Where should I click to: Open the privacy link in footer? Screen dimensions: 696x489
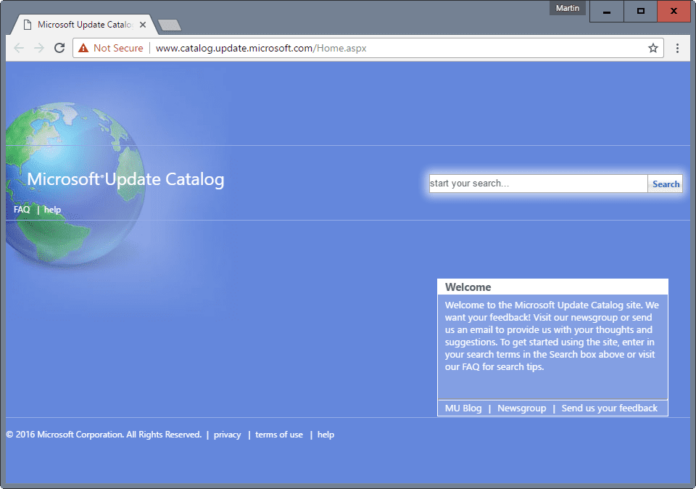coord(227,435)
